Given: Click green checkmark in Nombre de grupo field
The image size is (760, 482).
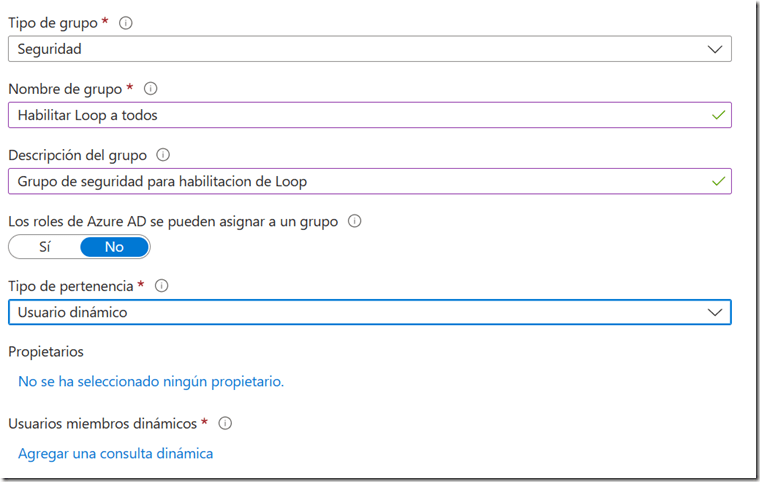Looking at the screenshot, I should [716, 115].
